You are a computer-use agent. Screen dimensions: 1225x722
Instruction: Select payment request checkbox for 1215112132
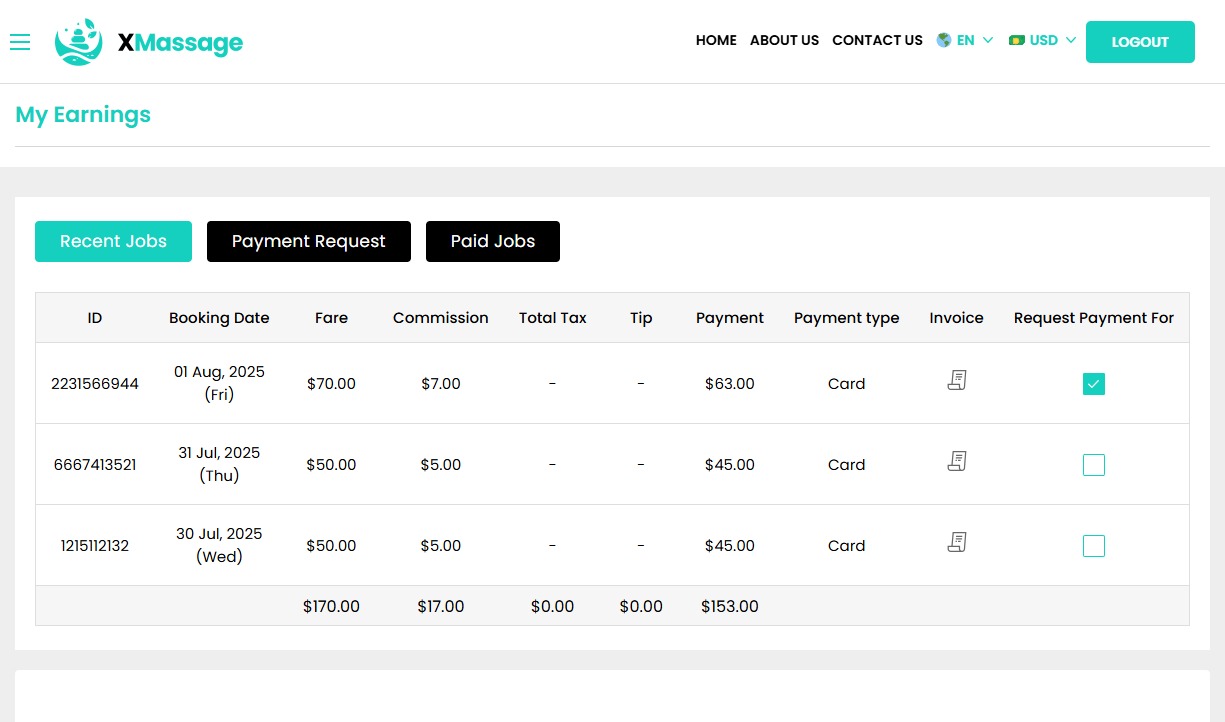(x=1094, y=546)
